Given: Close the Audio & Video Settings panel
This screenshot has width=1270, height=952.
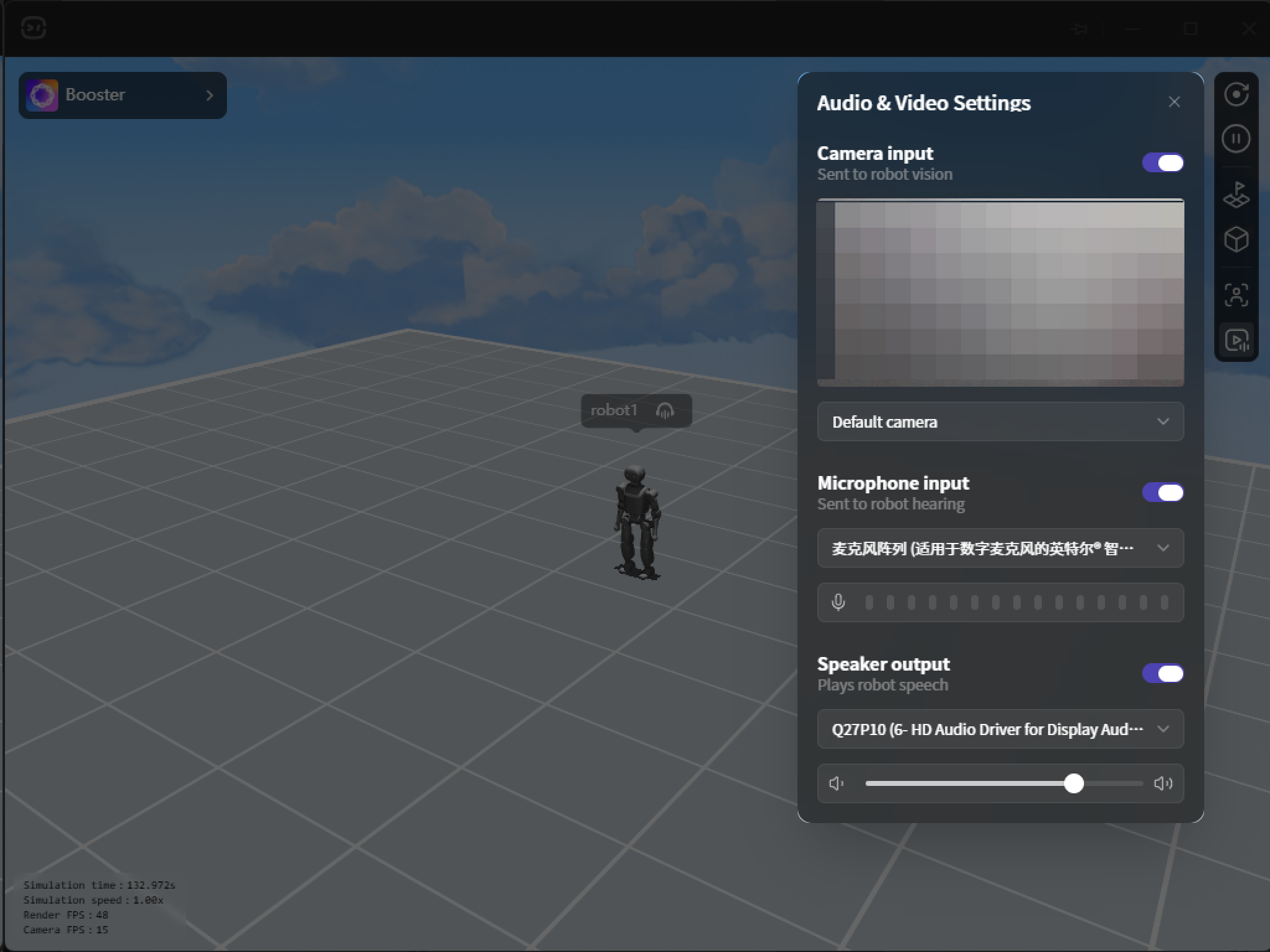Looking at the screenshot, I should point(1174,102).
